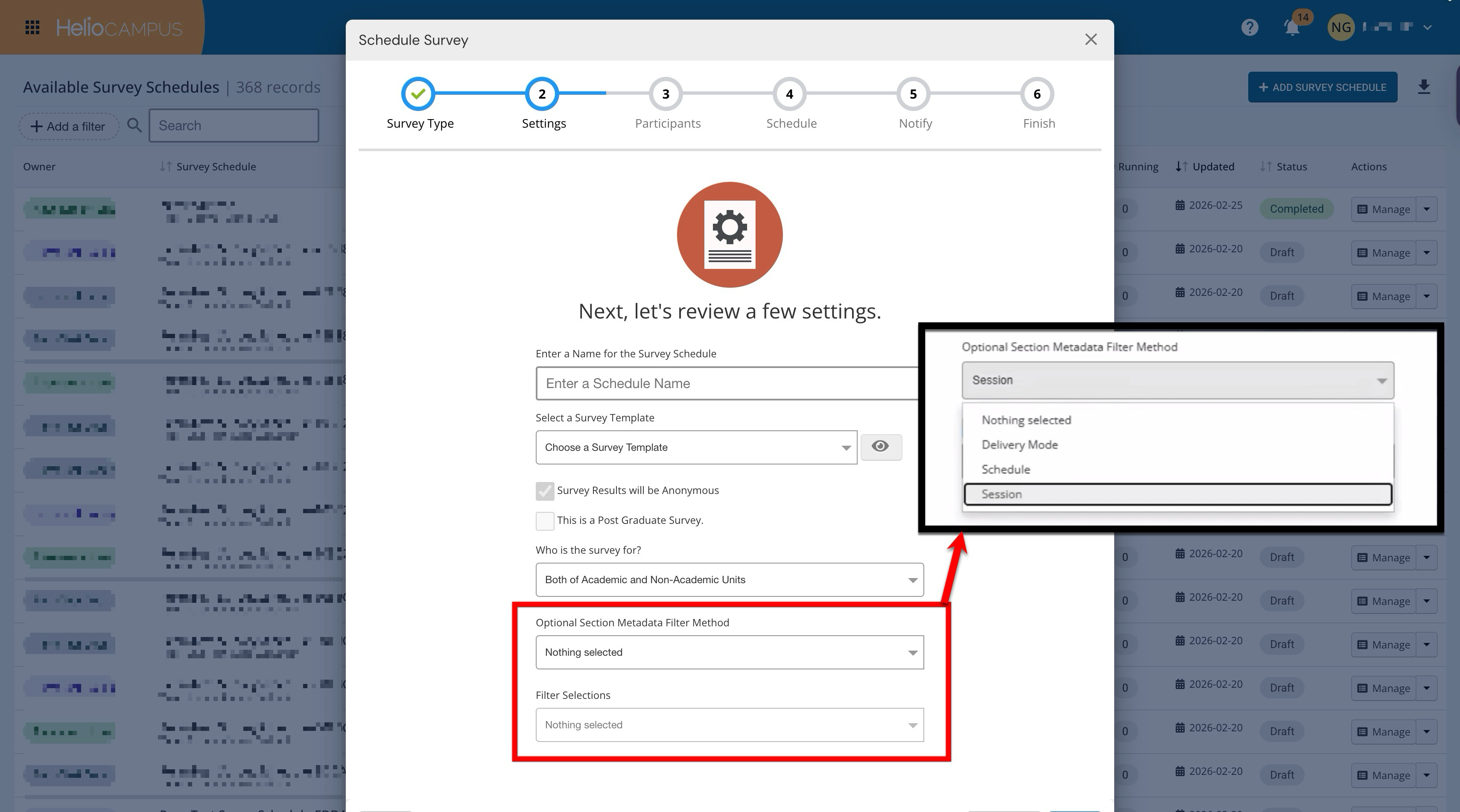Open the Filter Selections dropdown
The width and height of the screenshot is (1460, 812).
coord(729,725)
